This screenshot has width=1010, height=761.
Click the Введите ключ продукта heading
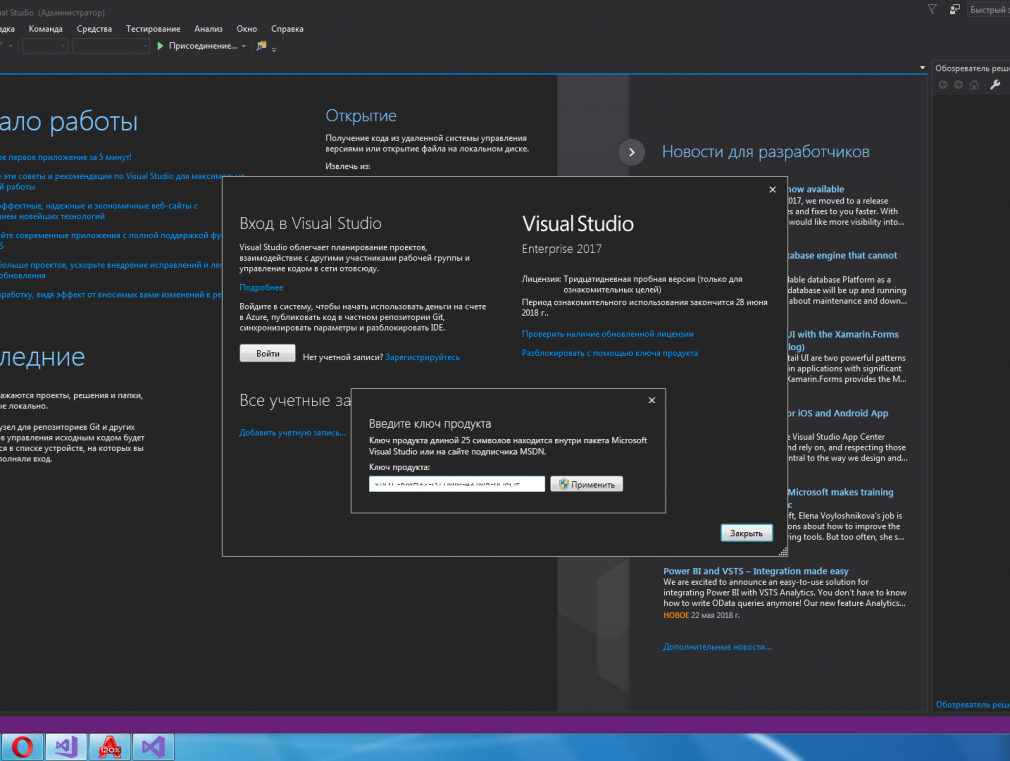pos(430,423)
